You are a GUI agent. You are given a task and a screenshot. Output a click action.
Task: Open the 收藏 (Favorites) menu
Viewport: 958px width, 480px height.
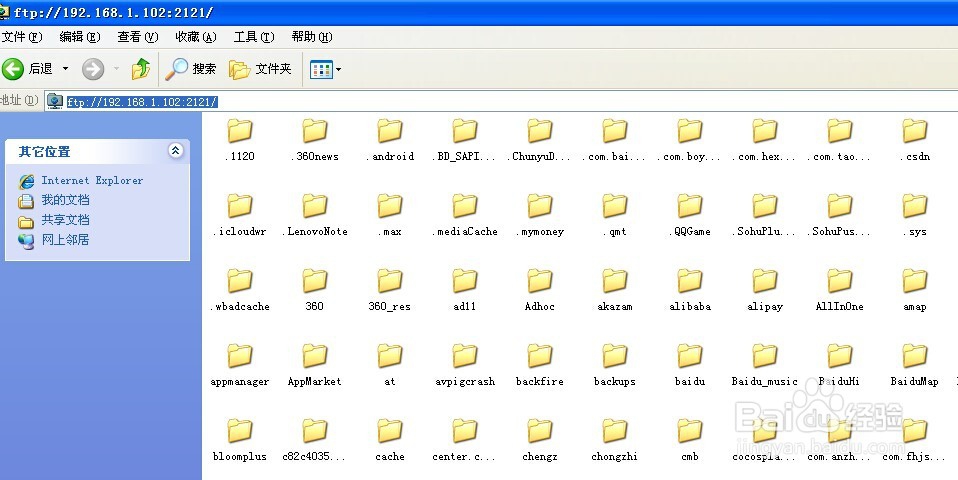196,37
